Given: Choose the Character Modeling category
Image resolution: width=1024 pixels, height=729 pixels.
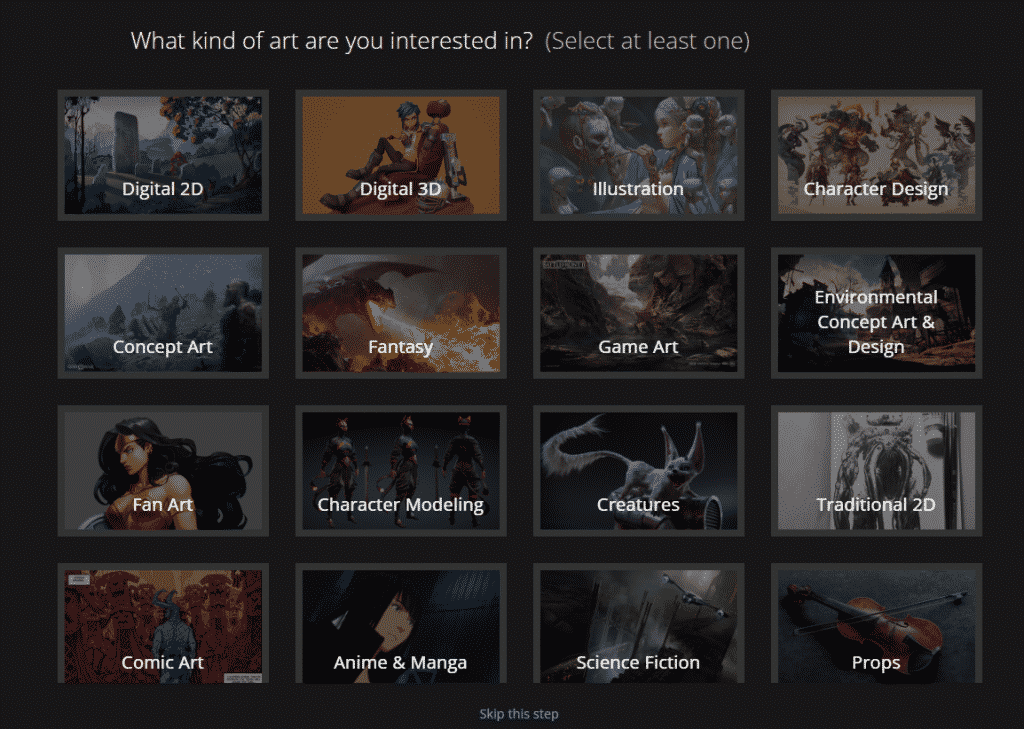Looking at the screenshot, I should tap(401, 471).
